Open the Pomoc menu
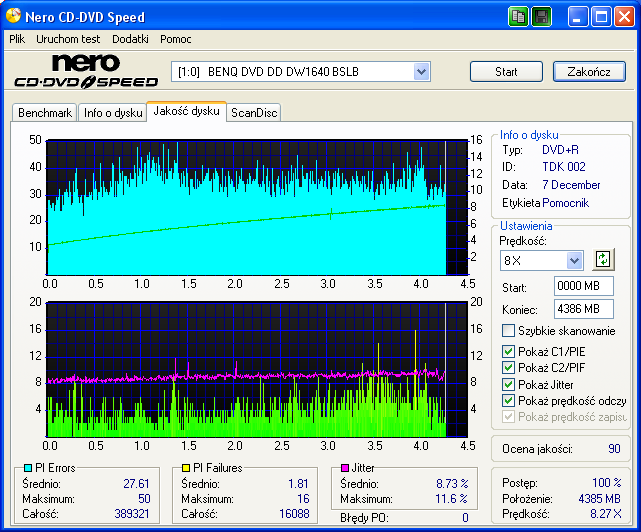 tap(176, 39)
